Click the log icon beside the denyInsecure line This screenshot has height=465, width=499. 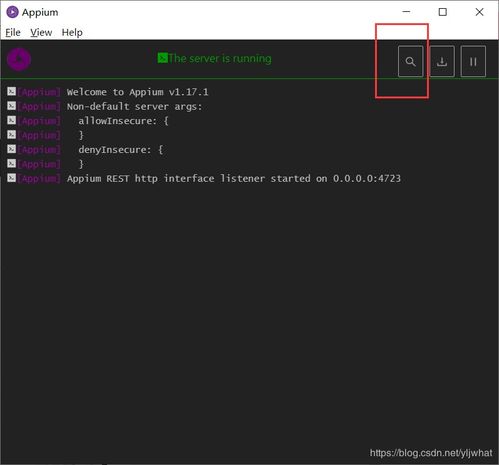pyautogui.click(x=12, y=149)
